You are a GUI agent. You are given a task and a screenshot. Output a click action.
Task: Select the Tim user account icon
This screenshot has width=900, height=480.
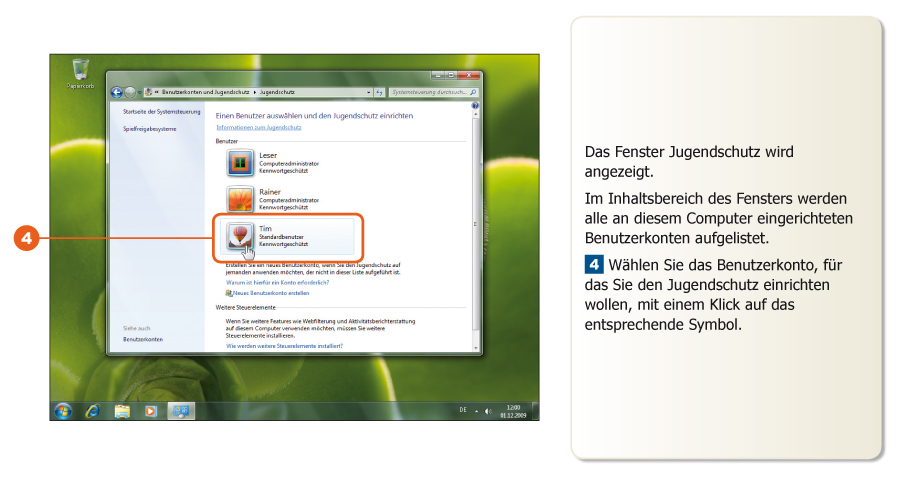(241, 236)
